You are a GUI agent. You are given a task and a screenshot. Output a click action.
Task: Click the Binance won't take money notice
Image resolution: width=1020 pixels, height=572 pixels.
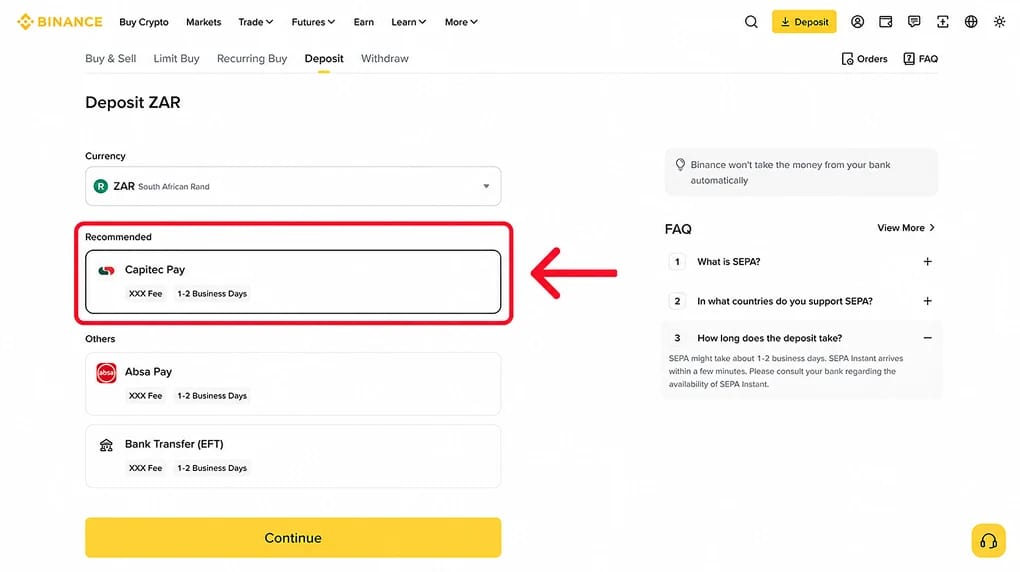(801, 172)
